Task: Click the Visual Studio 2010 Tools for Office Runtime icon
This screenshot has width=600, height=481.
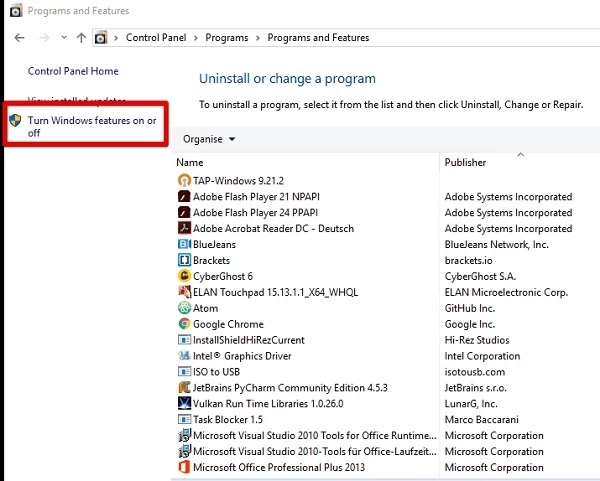Action: 184,435
